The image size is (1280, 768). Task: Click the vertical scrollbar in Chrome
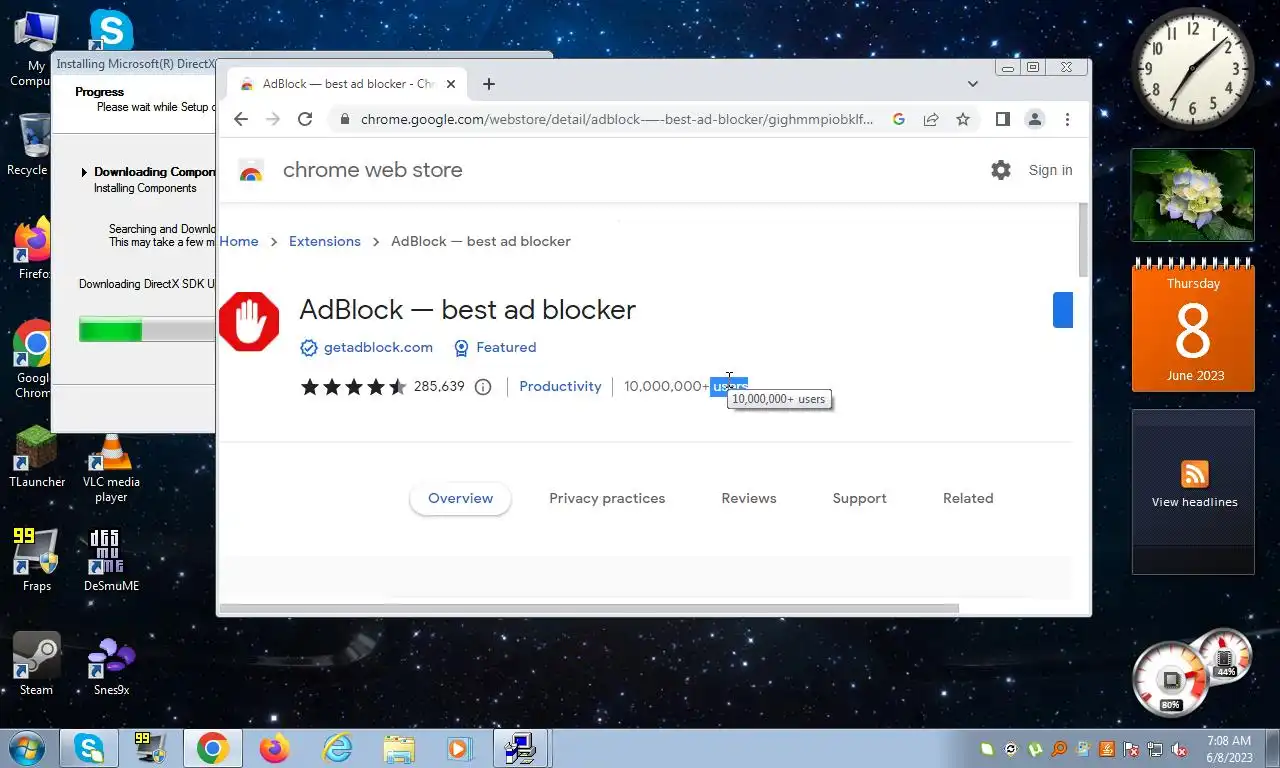1084,240
